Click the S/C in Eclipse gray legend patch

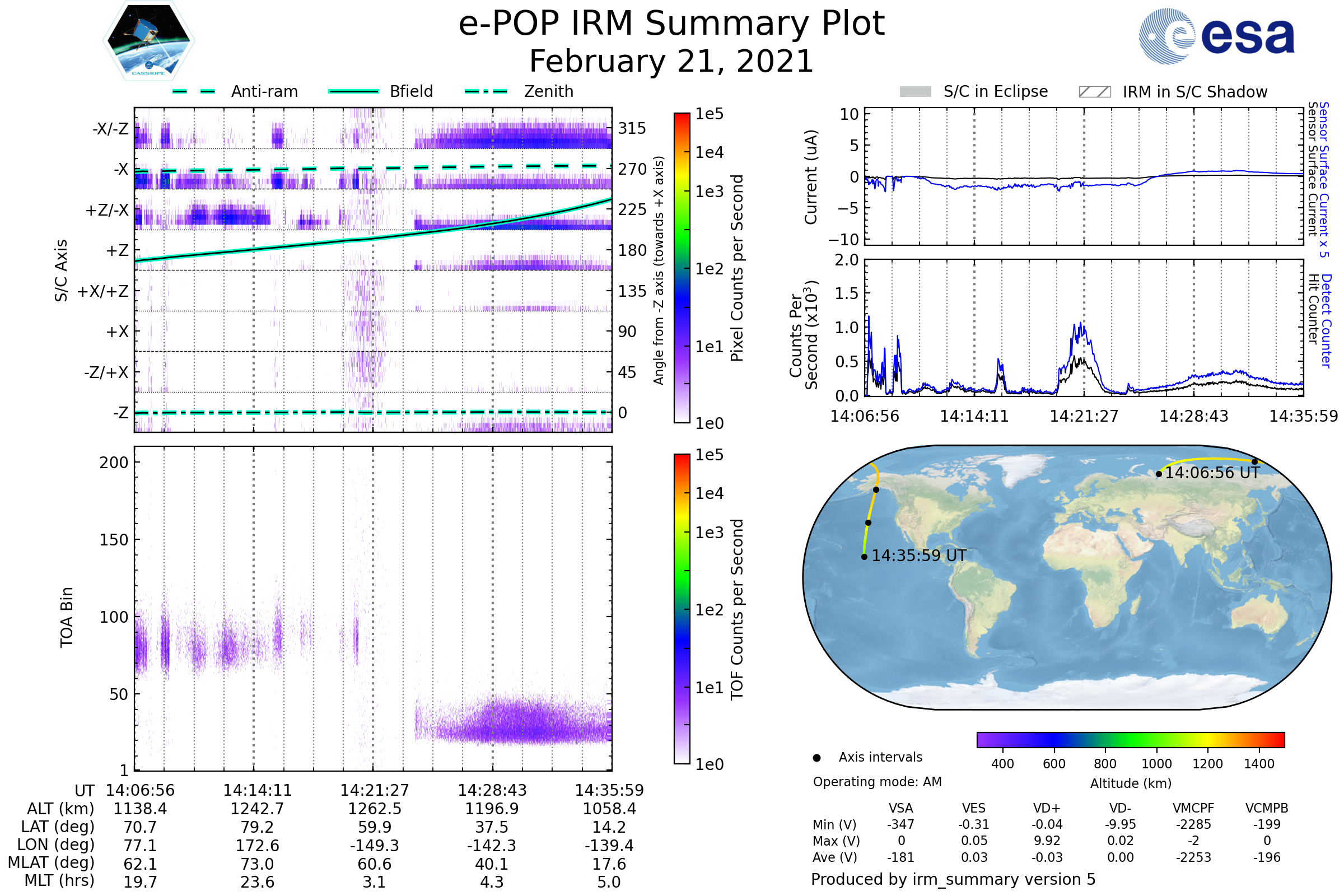click(915, 92)
